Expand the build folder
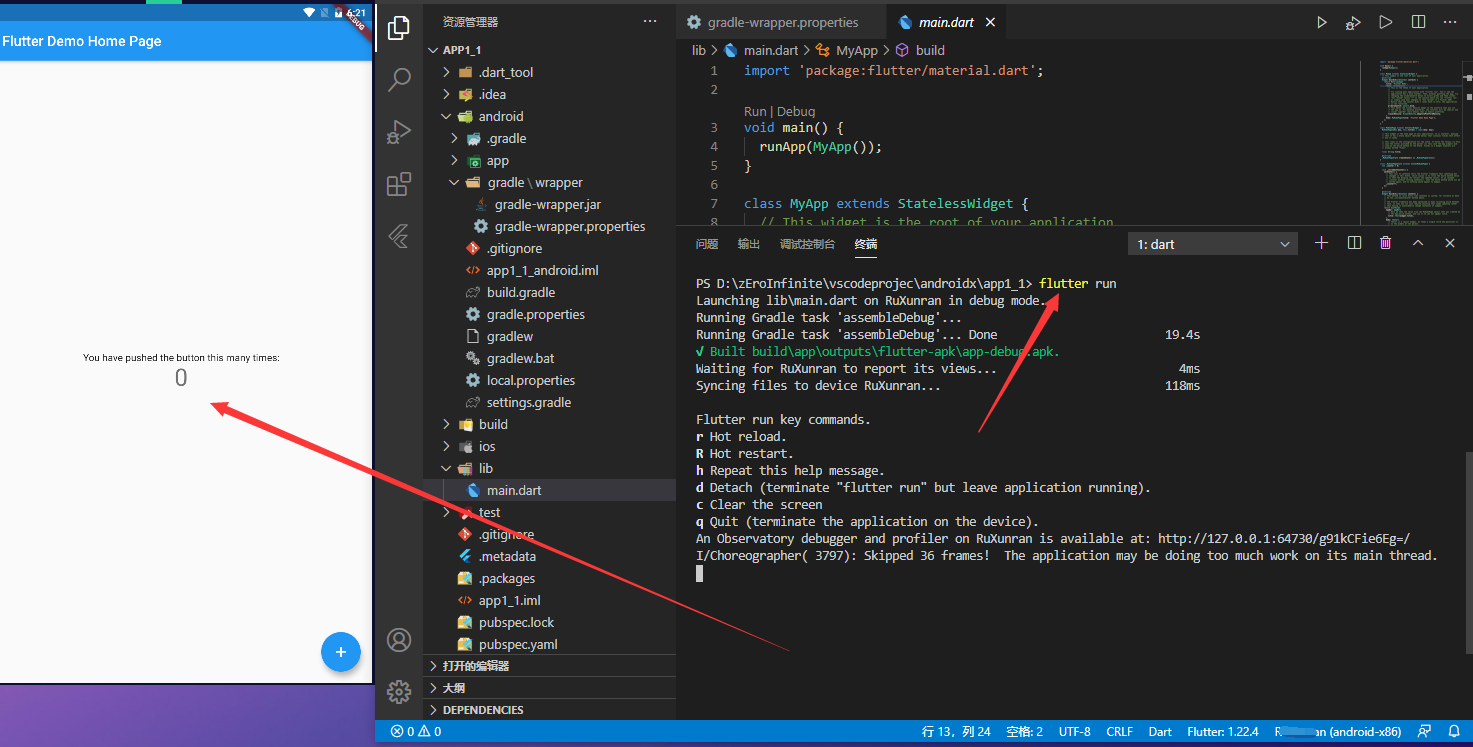Screen dimensions: 1473x747 click(446, 424)
